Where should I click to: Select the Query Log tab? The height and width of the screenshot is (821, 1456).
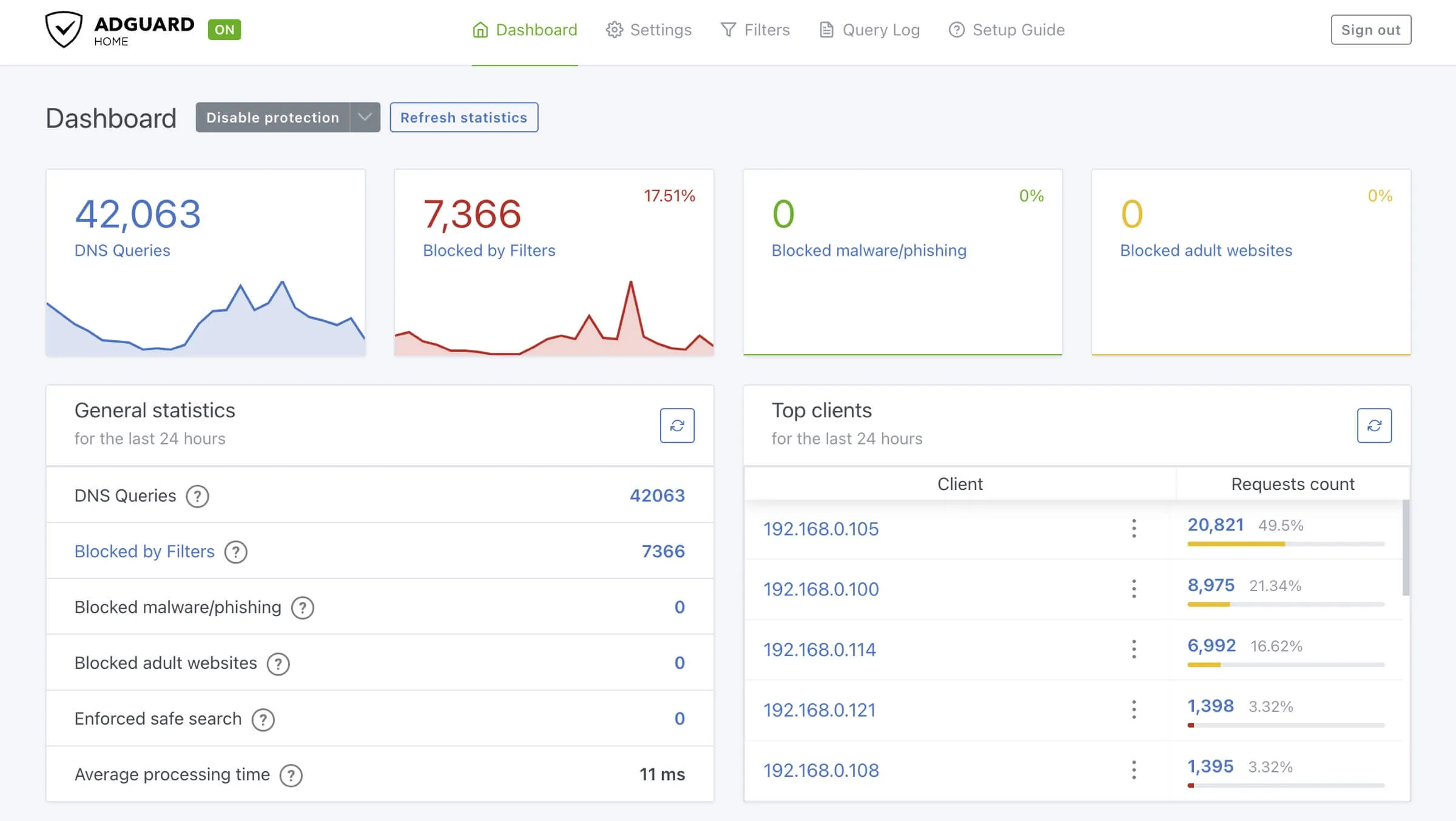point(881,29)
